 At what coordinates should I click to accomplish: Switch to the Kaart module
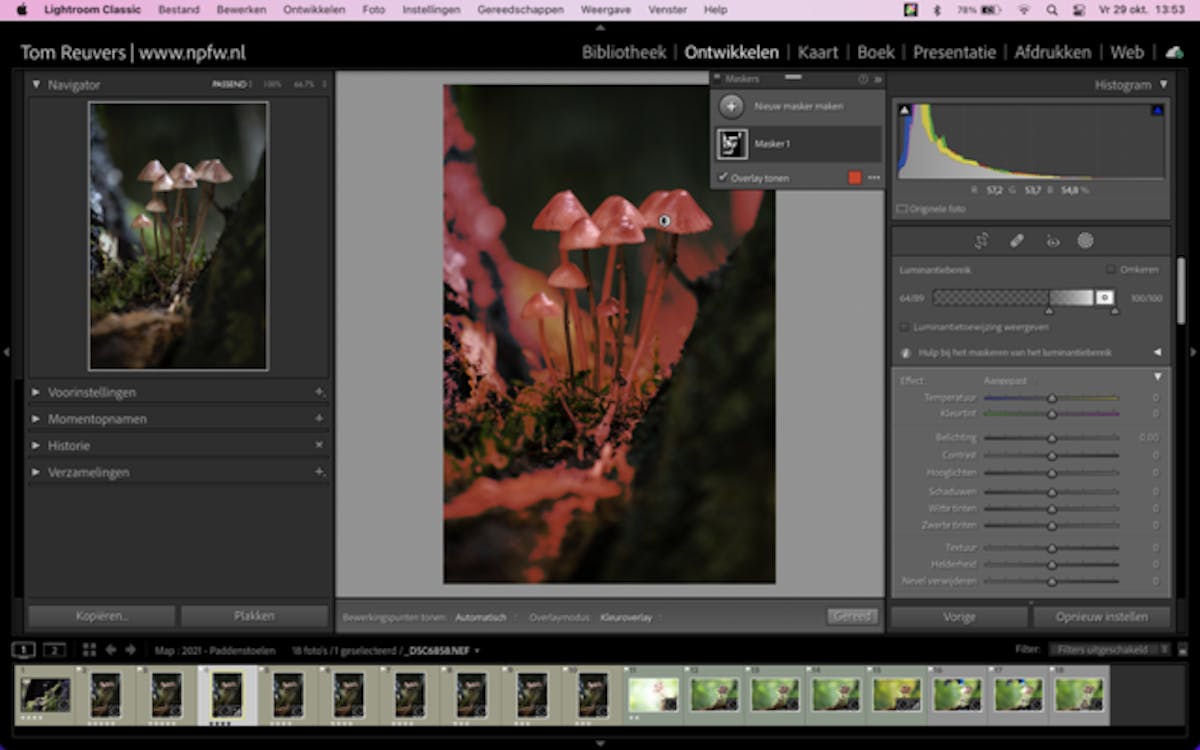(x=818, y=52)
